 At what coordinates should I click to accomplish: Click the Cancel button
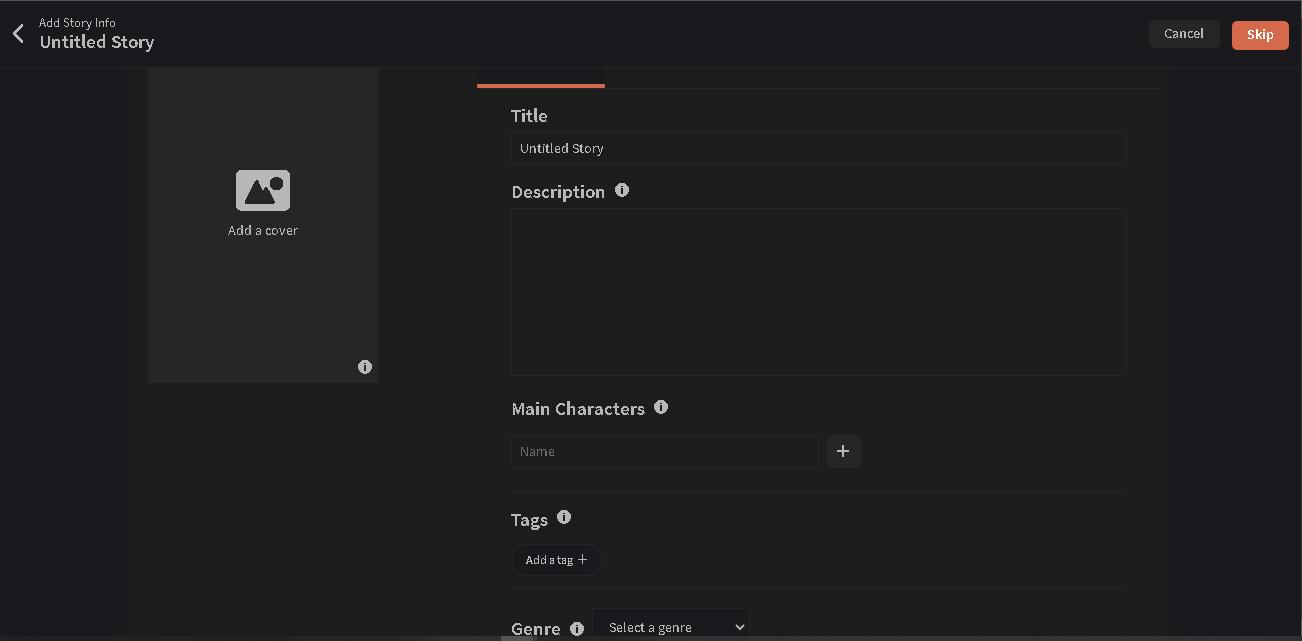(x=1184, y=33)
